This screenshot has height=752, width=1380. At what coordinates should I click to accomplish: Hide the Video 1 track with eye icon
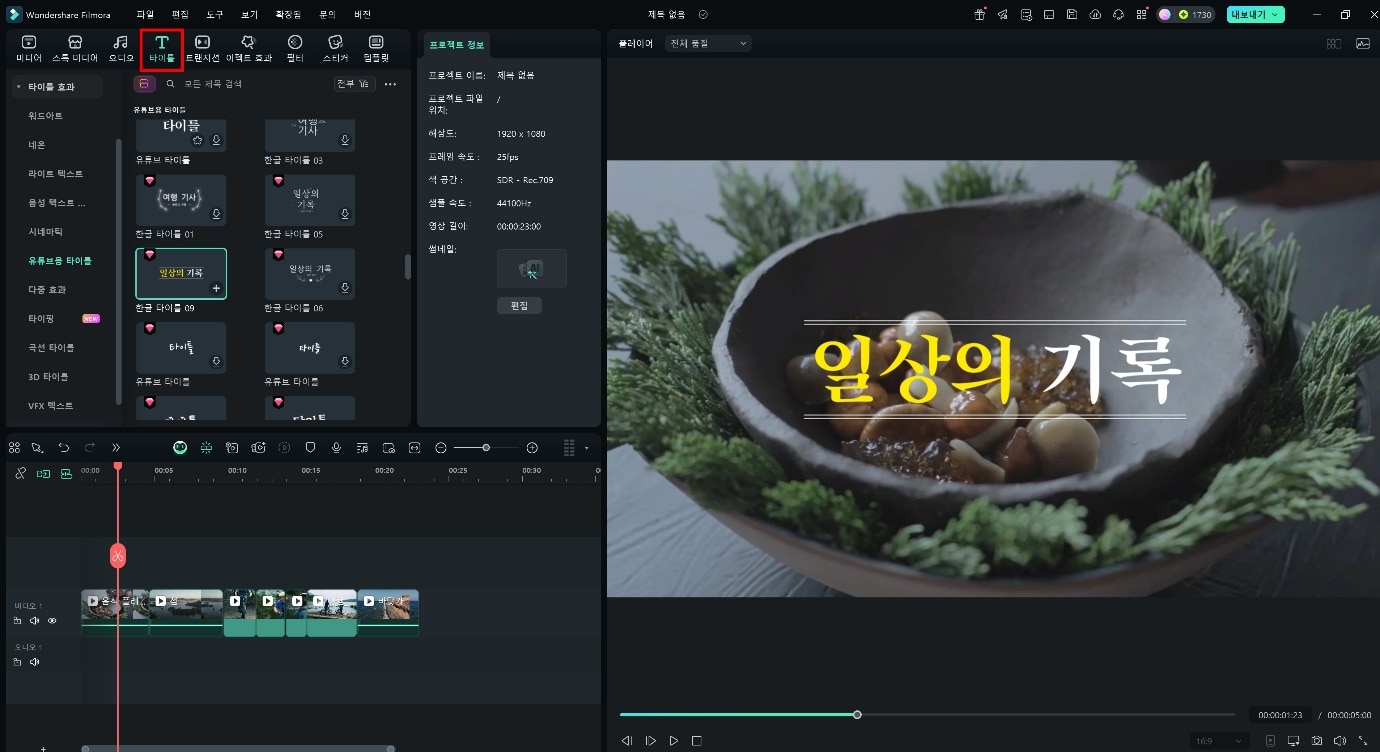[x=52, y=621]
